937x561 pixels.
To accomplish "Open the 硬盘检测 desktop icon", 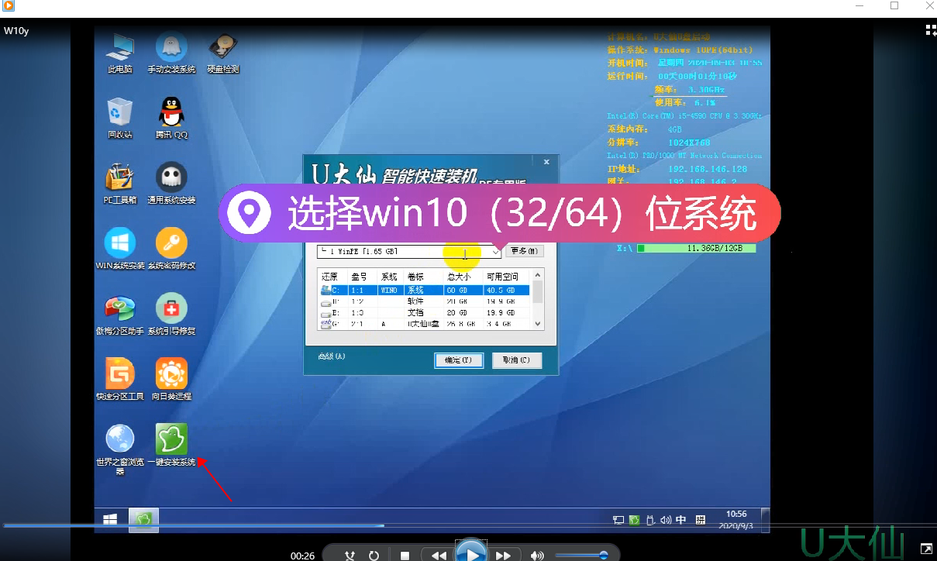I will [223, 54].
